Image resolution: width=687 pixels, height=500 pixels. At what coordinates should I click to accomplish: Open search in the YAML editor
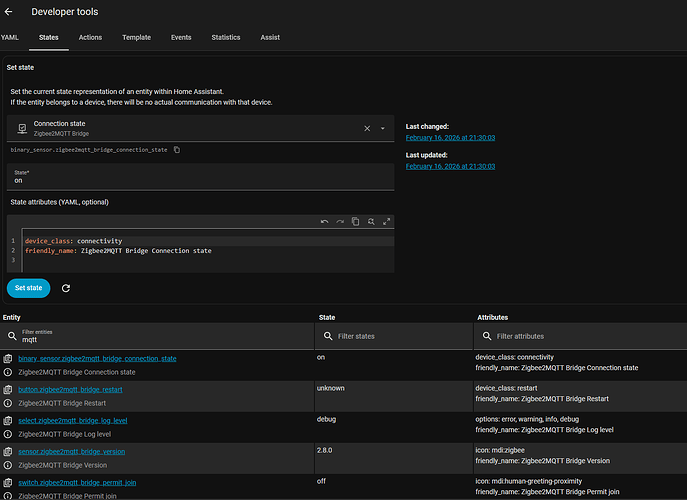point(371,222)
